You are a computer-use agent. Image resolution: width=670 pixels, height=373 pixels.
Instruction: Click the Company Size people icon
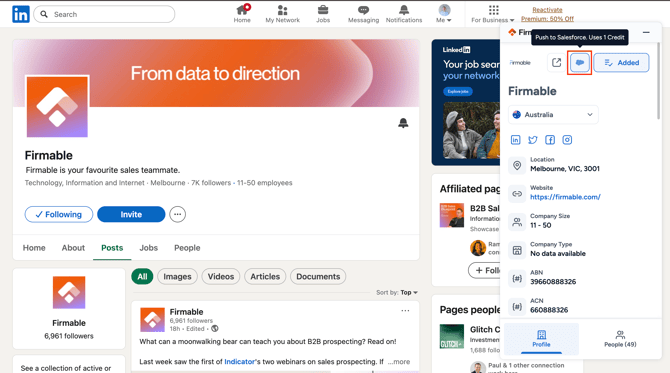coord(517,222)
